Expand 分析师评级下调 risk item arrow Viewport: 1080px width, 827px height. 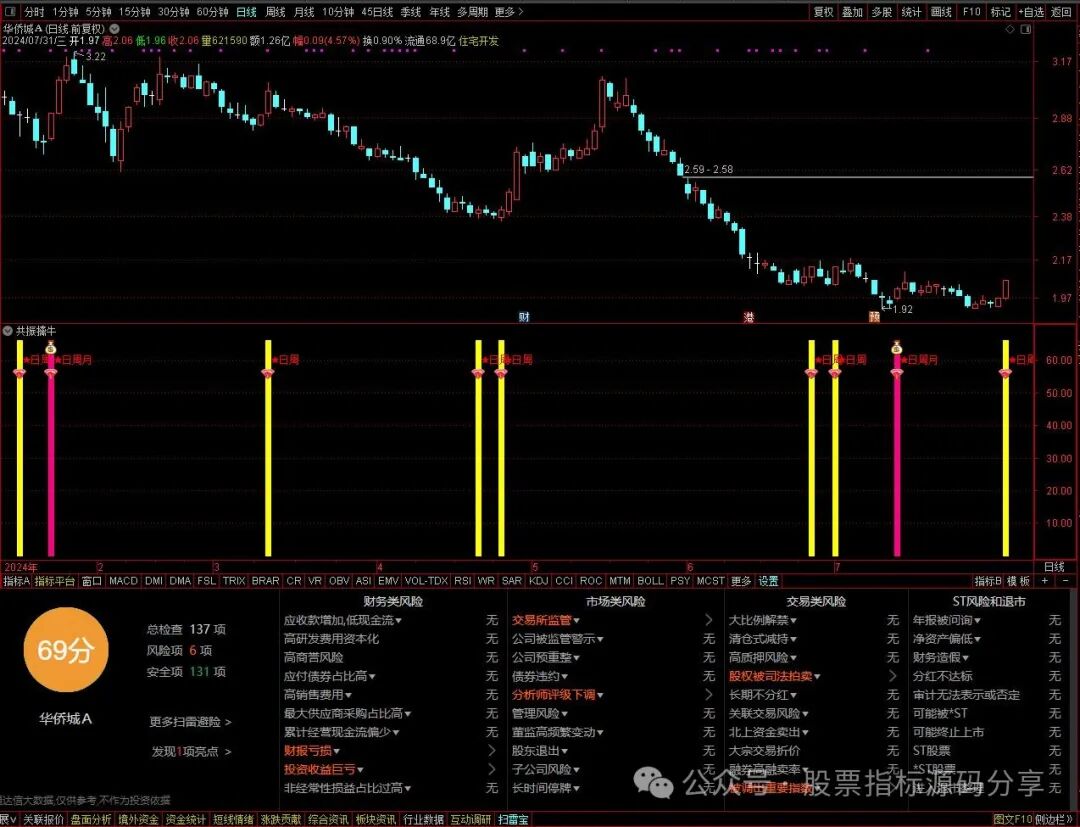click(x=709, y=695)
